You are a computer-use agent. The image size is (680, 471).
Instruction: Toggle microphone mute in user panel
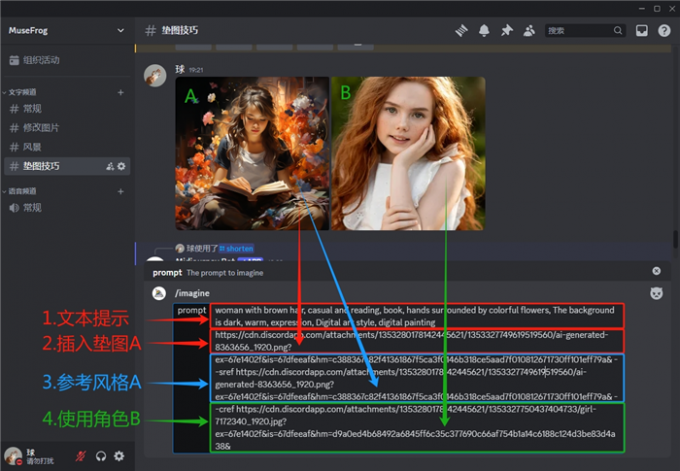click(x=80, y=456)
